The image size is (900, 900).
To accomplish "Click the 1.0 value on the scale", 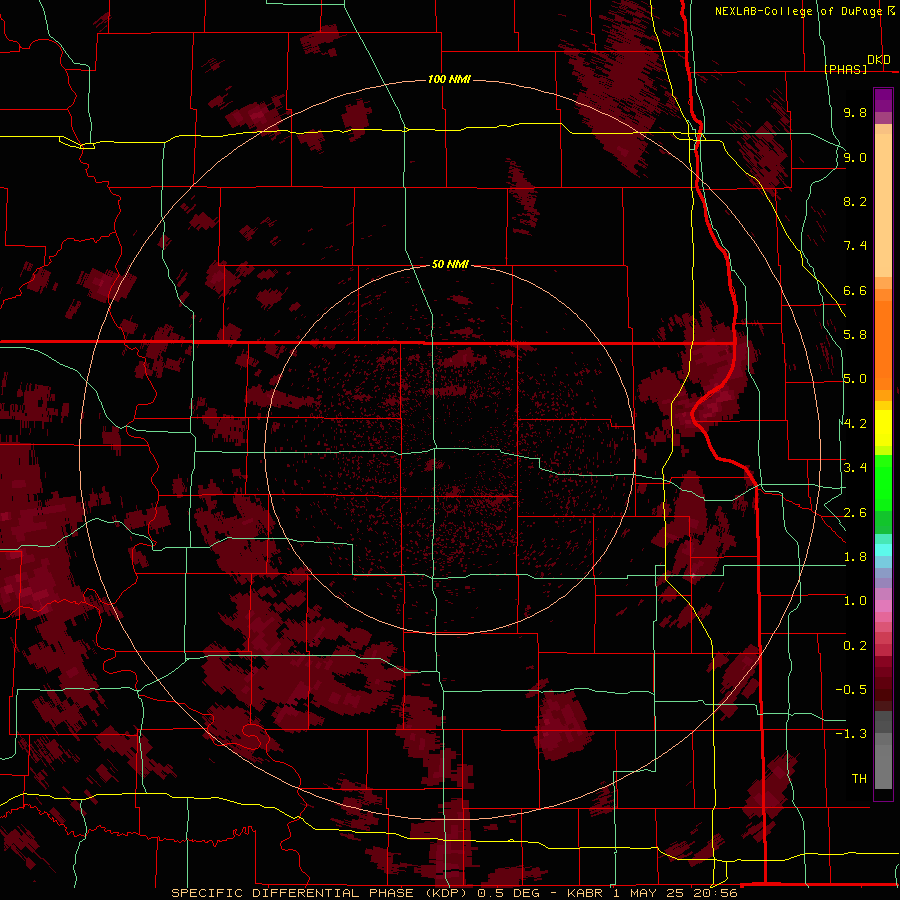I will [855, 601].
